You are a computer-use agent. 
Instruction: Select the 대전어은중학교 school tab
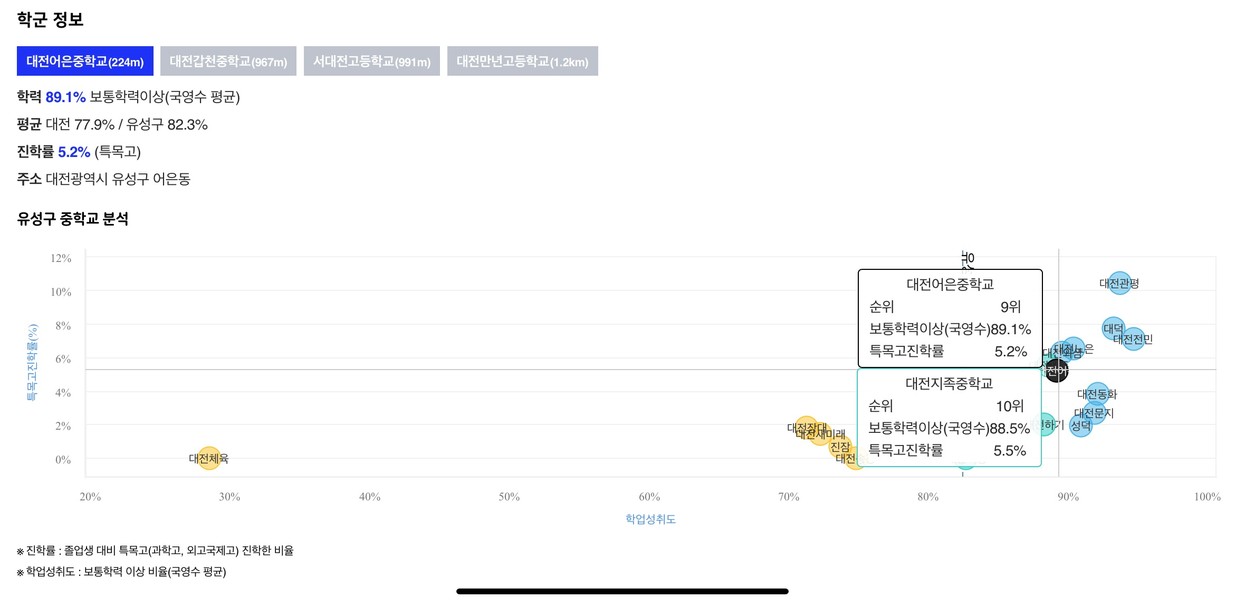pyautogui.click(x=85, y=61)
